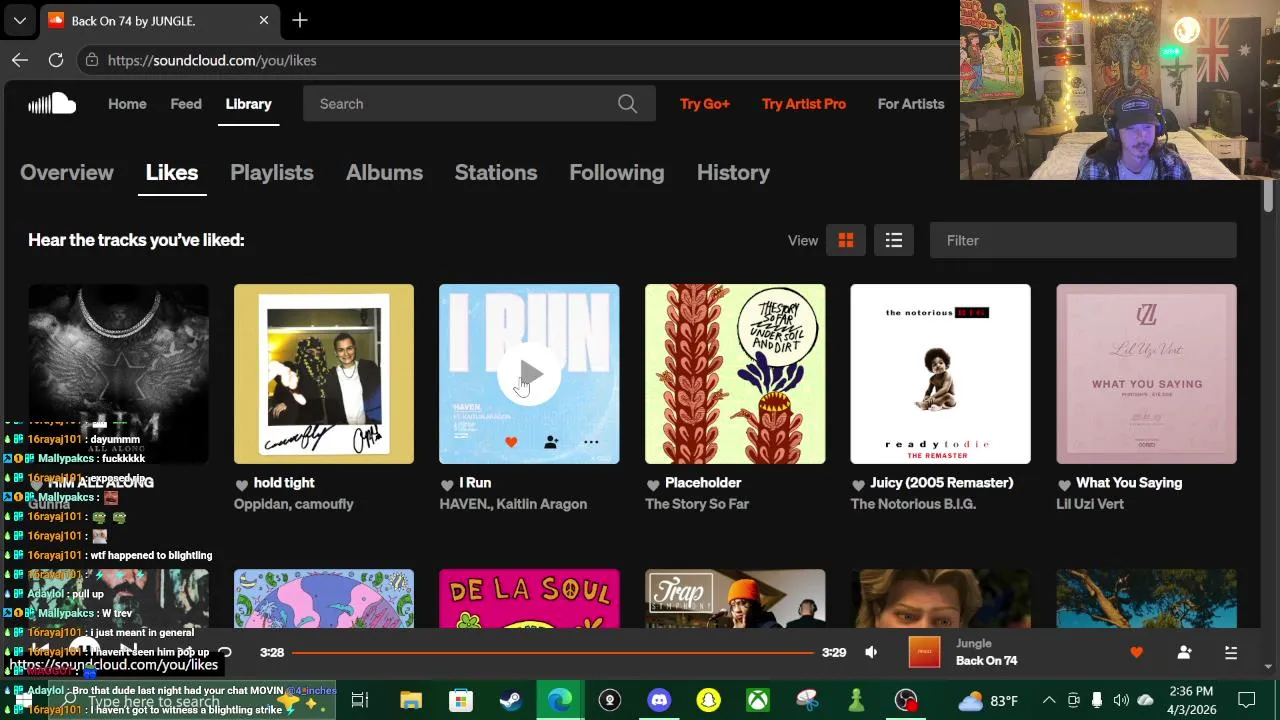Viewport: 1280px width, 720px height.
Task: Switch to grid view
Action: (x=846, y=240)
